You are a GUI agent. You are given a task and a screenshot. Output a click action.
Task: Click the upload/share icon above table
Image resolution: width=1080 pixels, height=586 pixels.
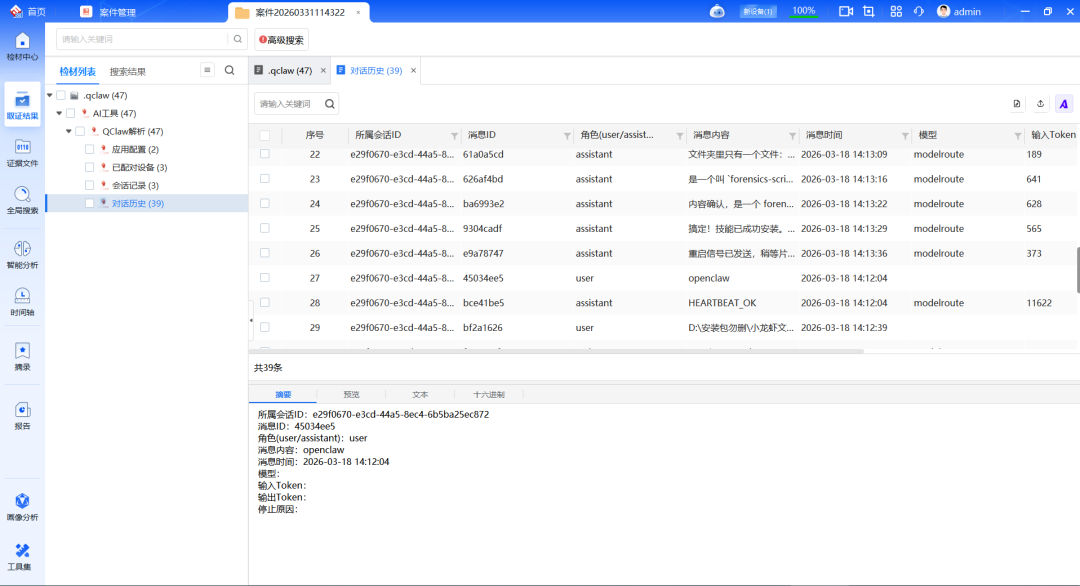tap(1040, 104)
